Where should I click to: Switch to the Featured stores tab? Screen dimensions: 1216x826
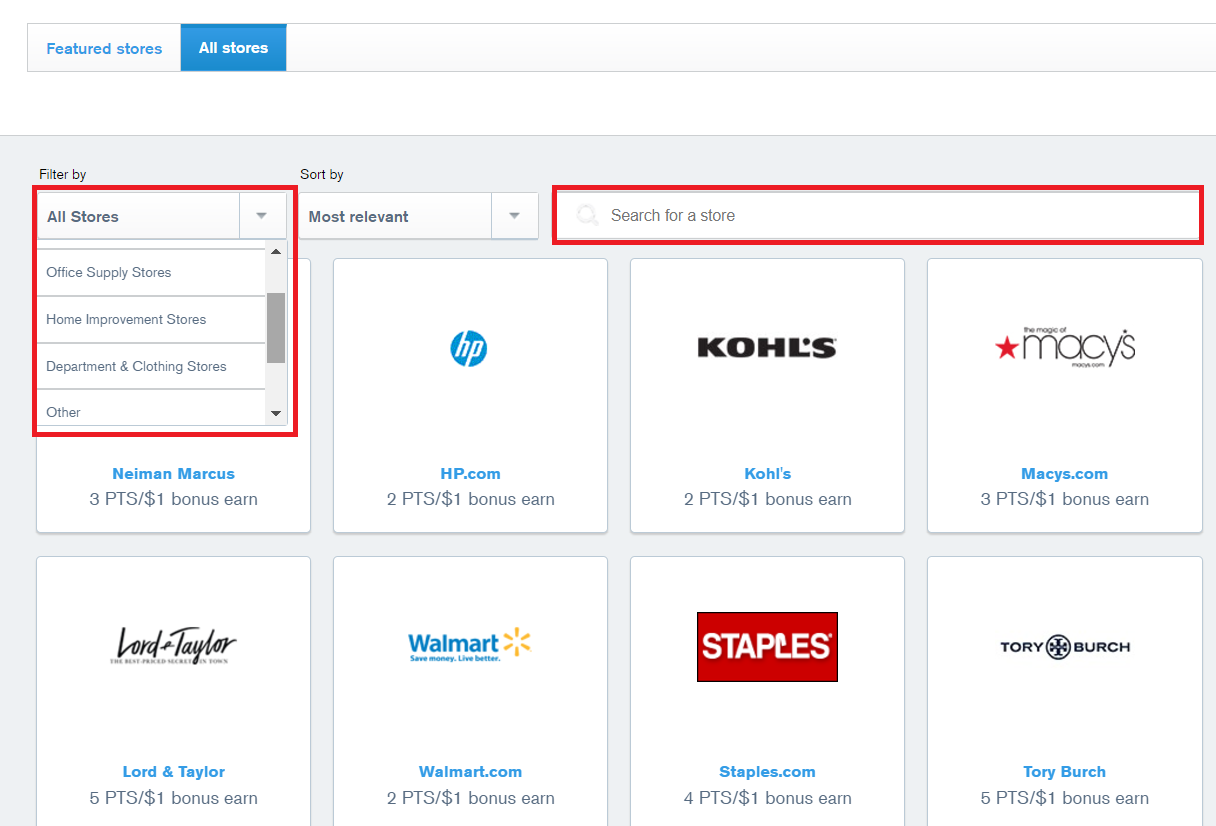point(104,48)
